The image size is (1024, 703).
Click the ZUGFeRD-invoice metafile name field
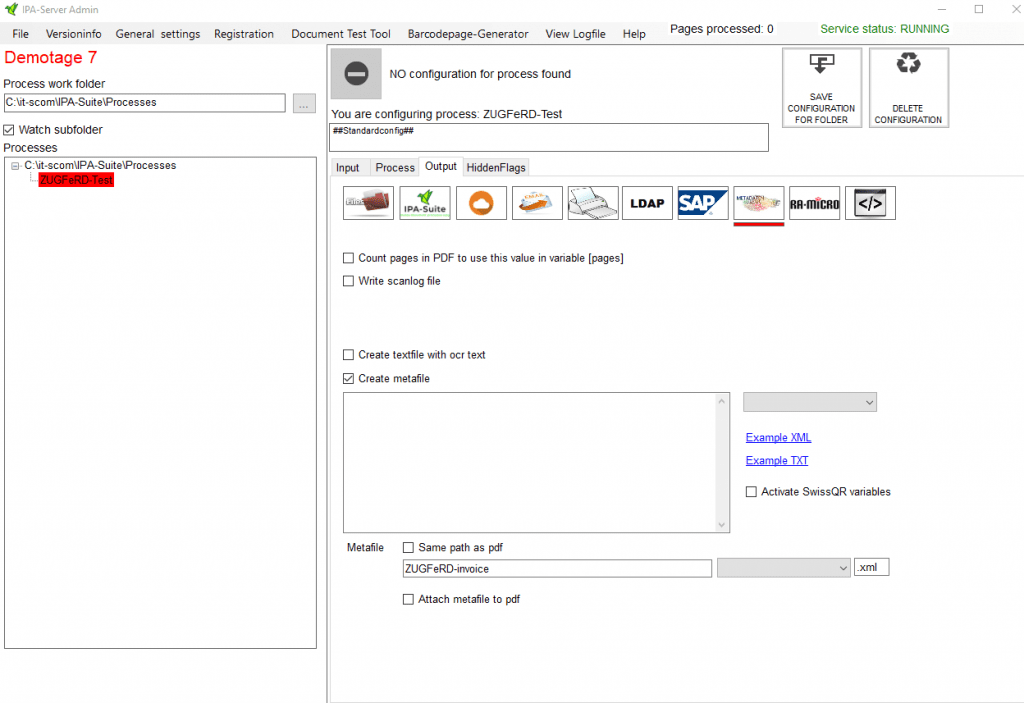coord(556,568)
